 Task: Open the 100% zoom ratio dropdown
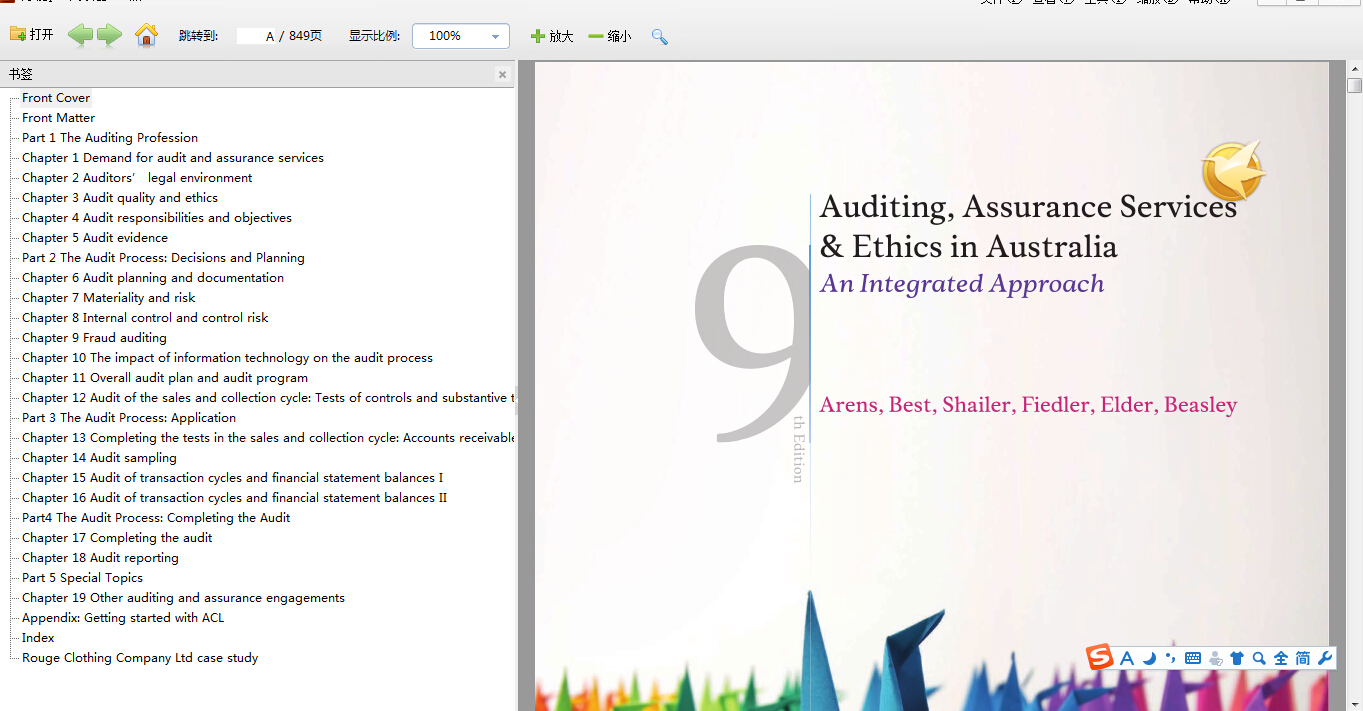pyautogui.click(x=495, y=37)
